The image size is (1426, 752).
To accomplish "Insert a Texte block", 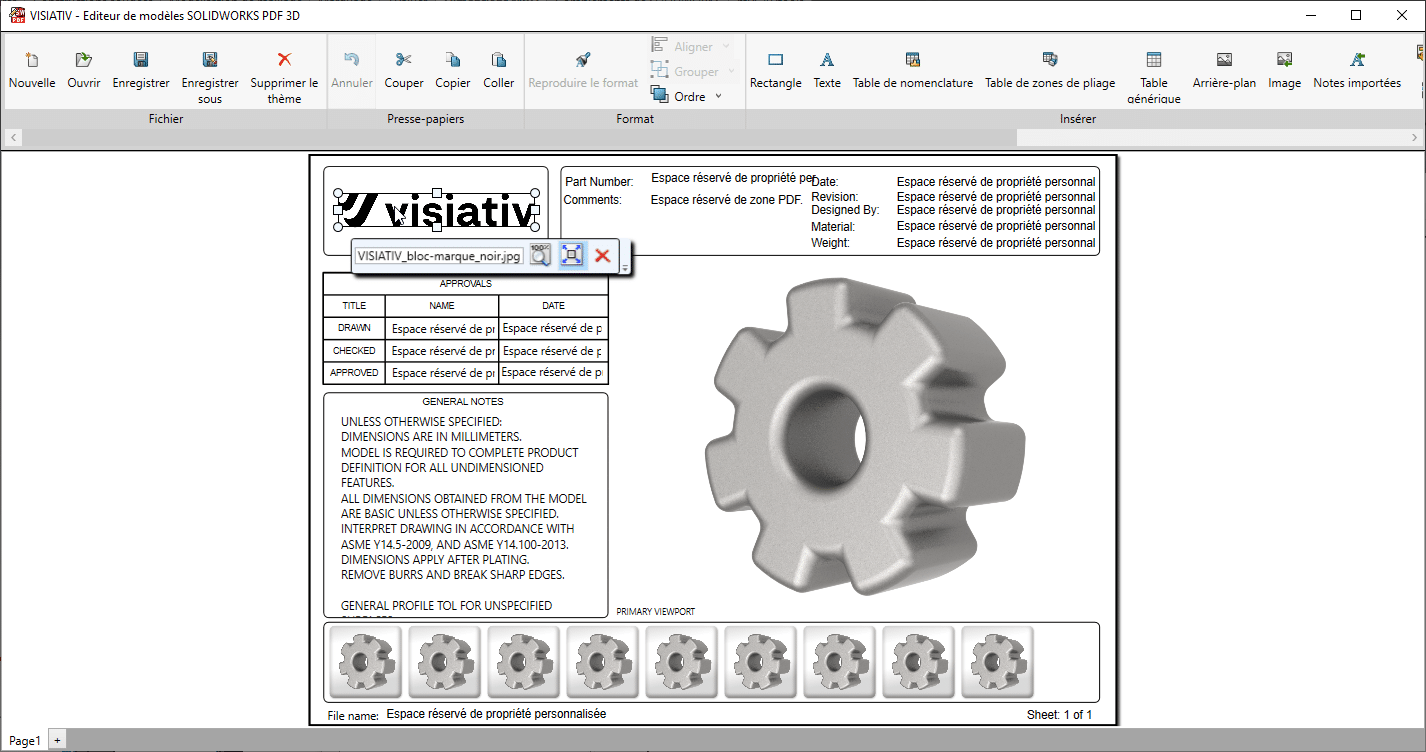I will click(x=827, y=71).
